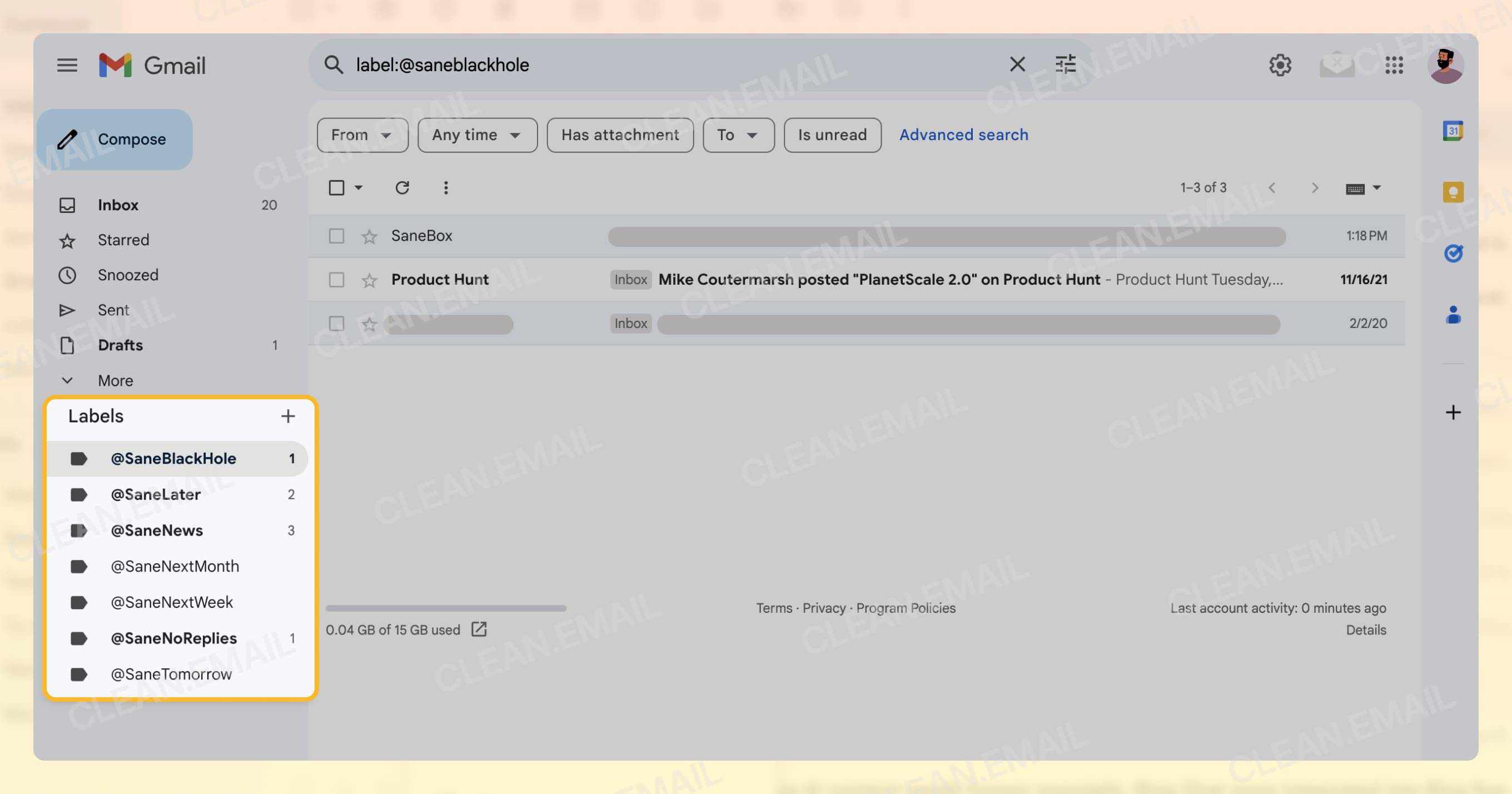
Task: Open quick settings gear
Action: pos(1281,65)
